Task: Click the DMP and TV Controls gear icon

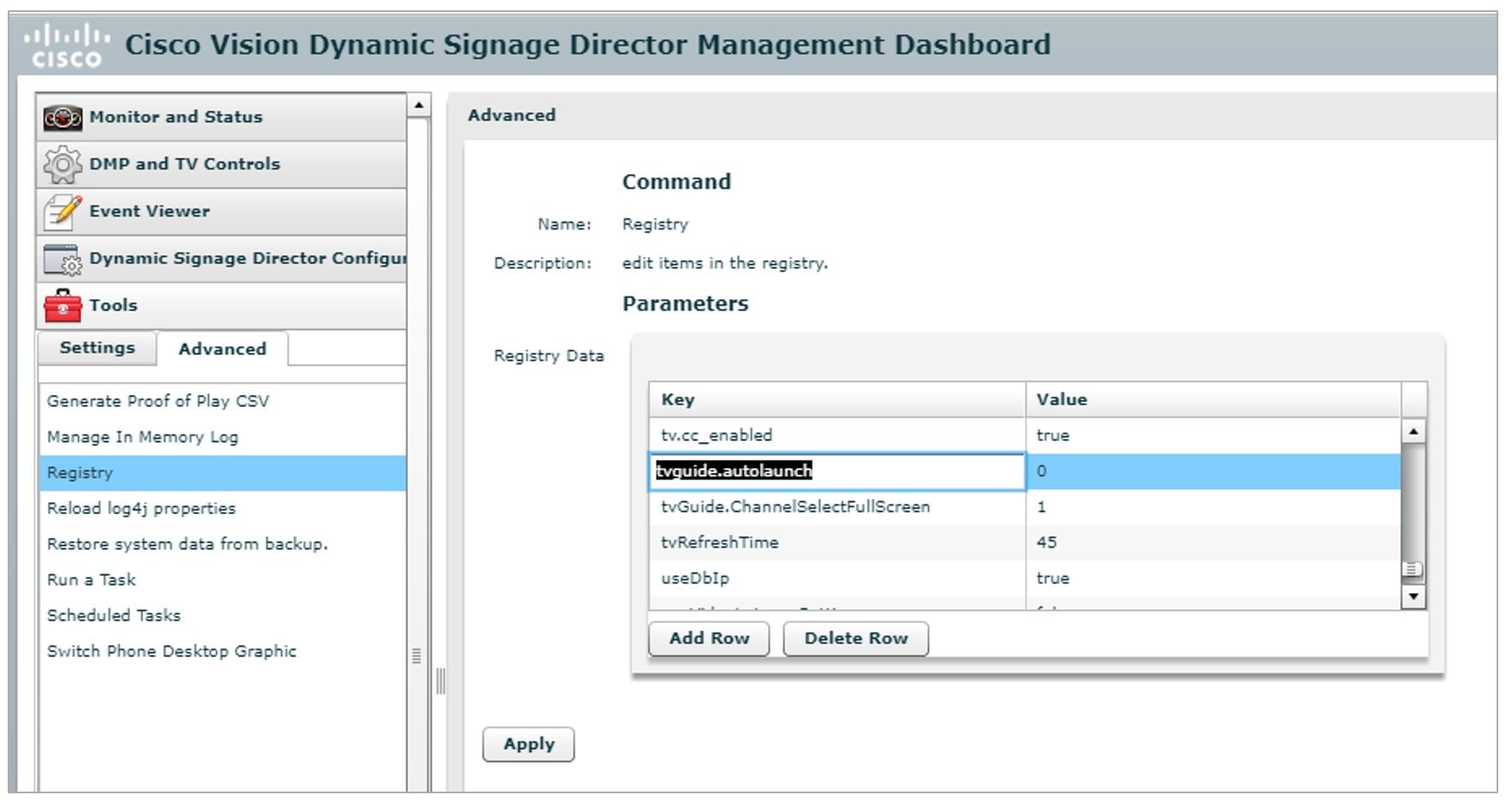Action: click(x=63, y=164)
